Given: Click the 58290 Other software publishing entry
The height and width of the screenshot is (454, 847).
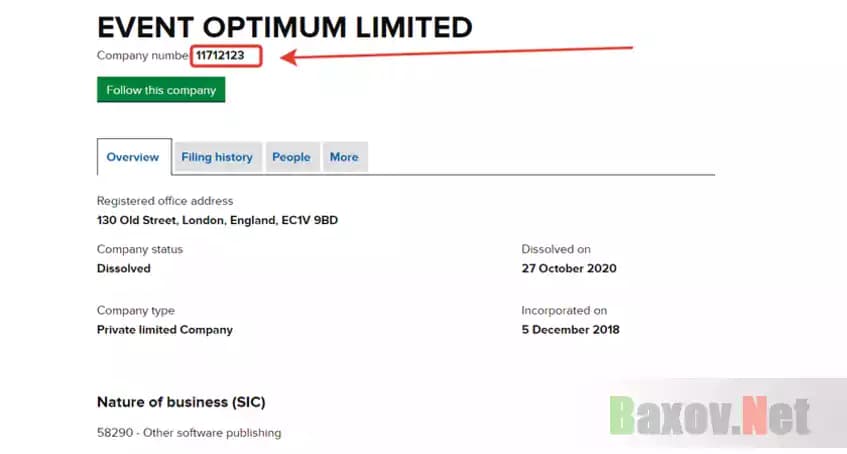Looking at the screenshot, I should point(189,433).
